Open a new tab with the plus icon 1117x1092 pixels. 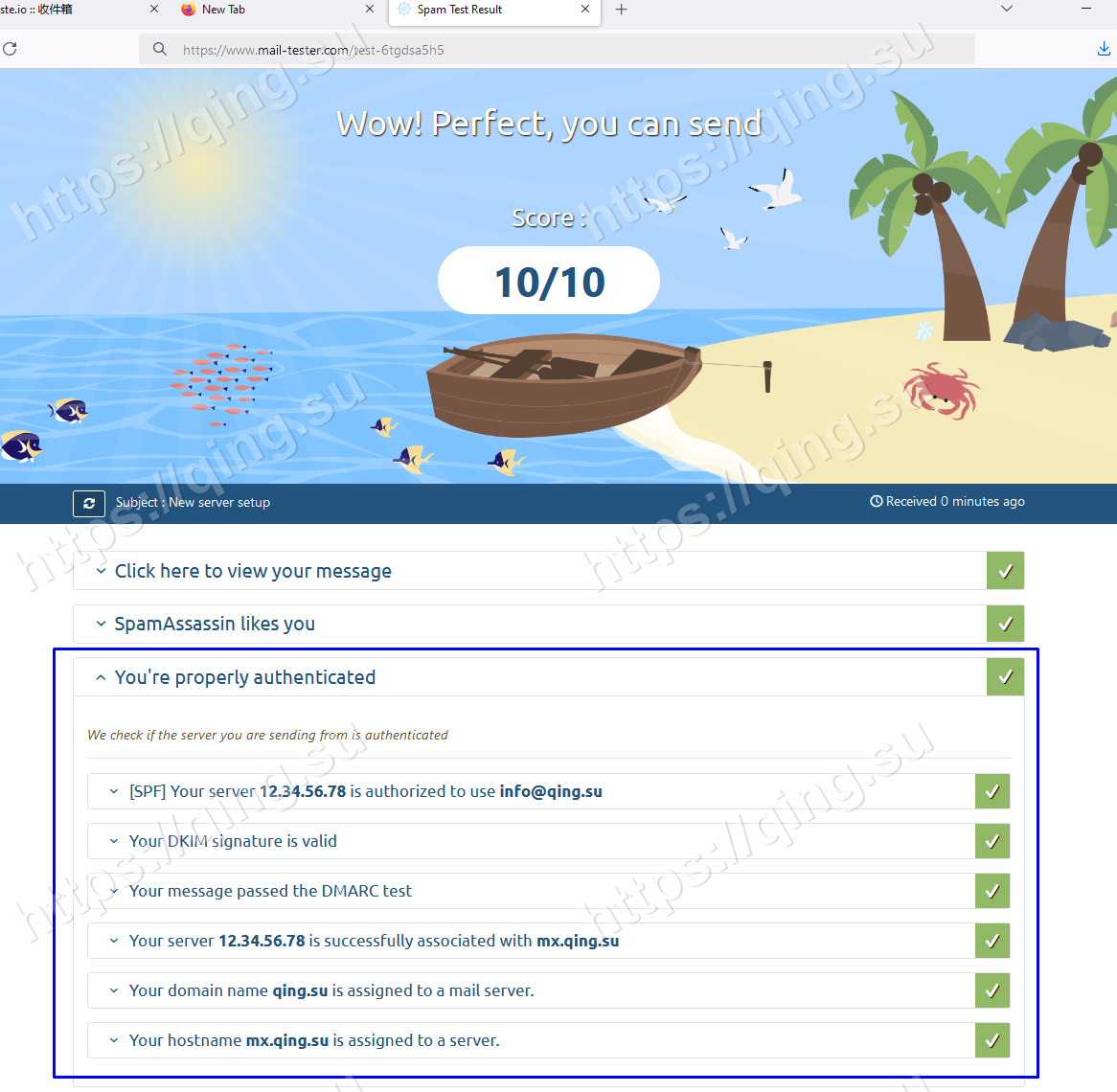(x=622, y=10)
